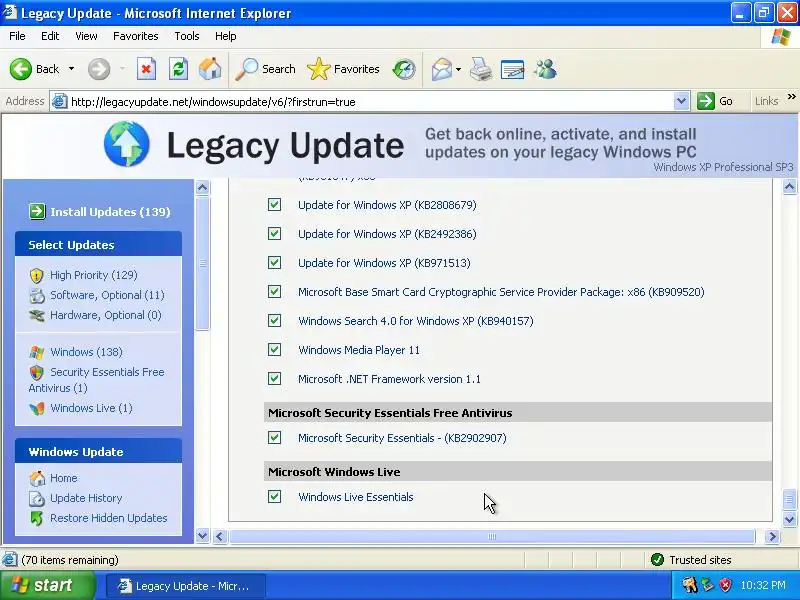Open Windows (138) category link

click(x=86, y=352)
